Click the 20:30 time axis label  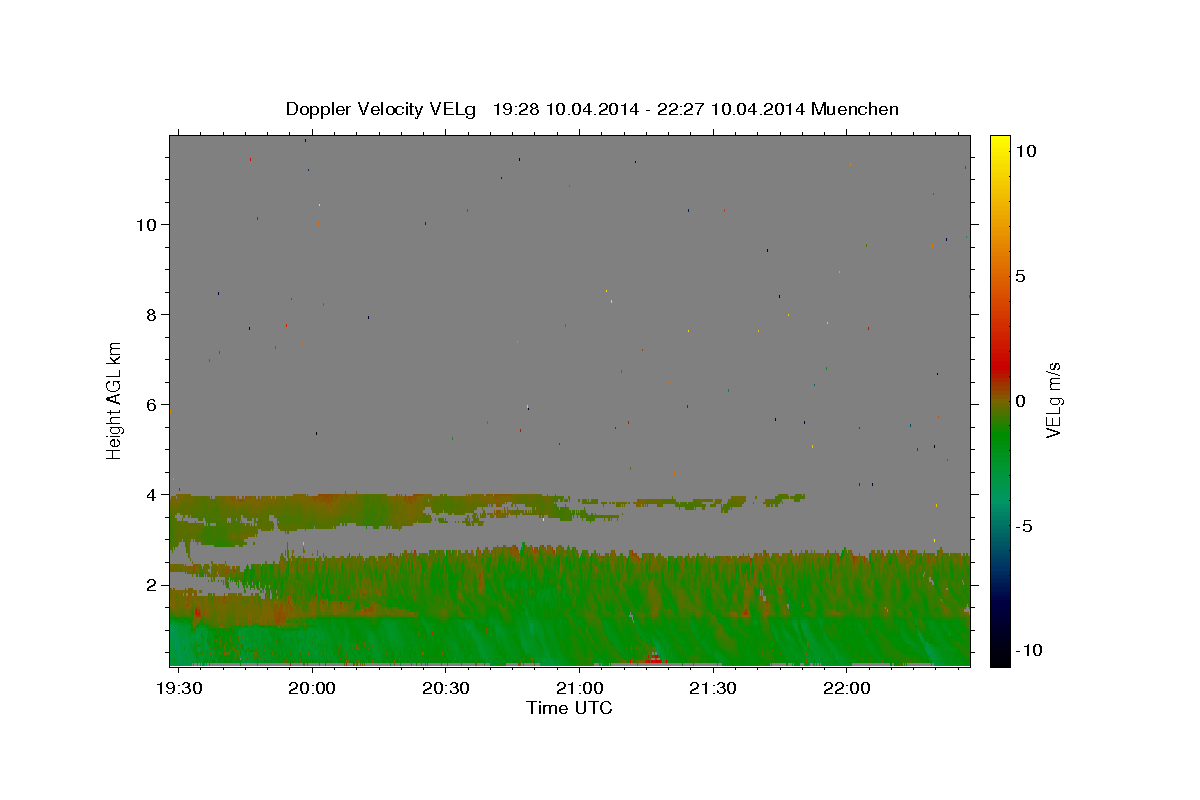(x=446, y=688)
